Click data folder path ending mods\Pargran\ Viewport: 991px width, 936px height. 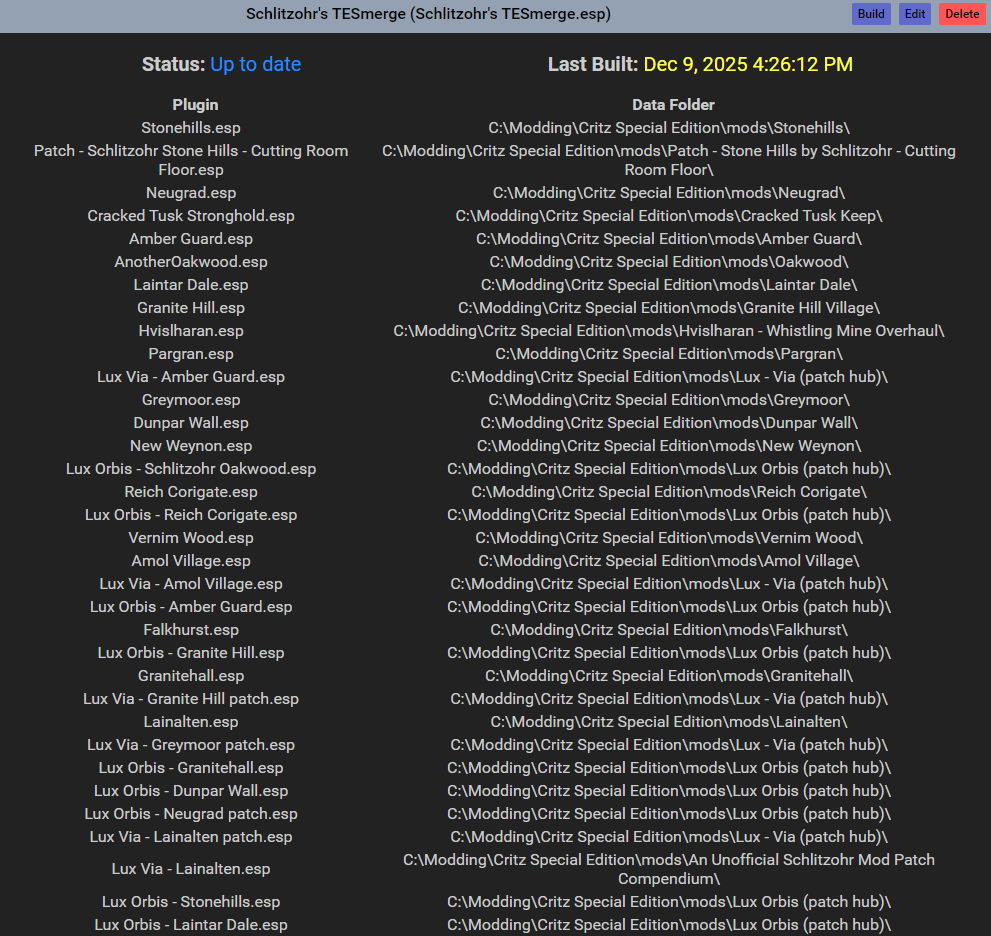[669, 354]
